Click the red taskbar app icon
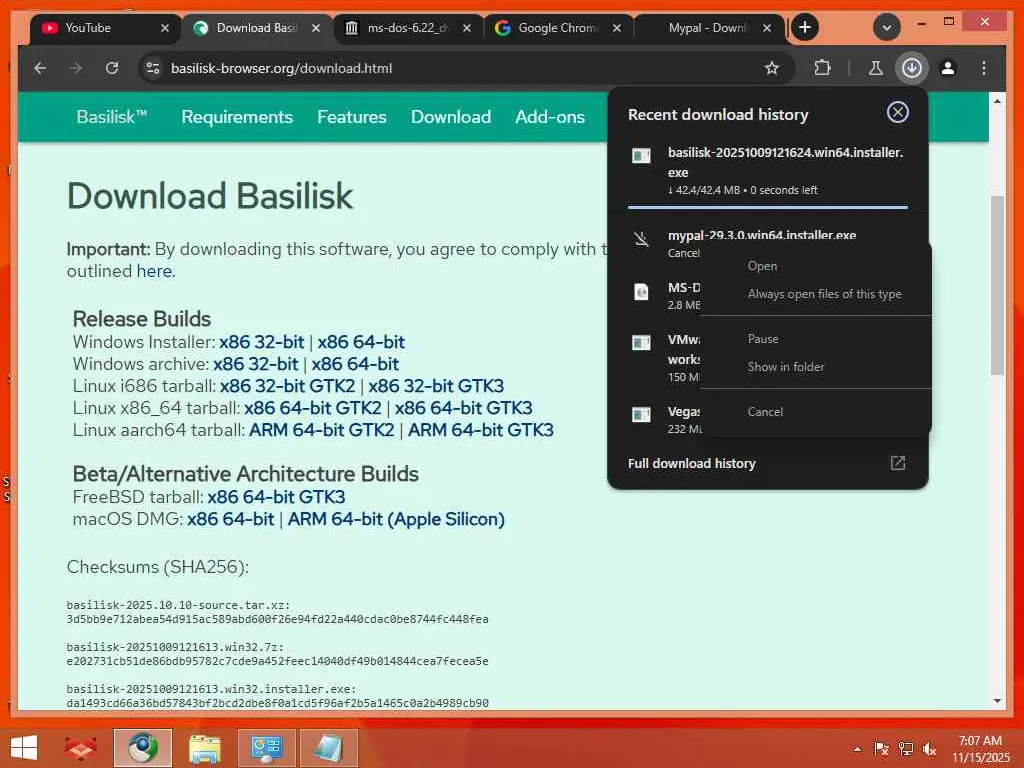This screenshot has width=1024, height=768. tap(80, 748)
